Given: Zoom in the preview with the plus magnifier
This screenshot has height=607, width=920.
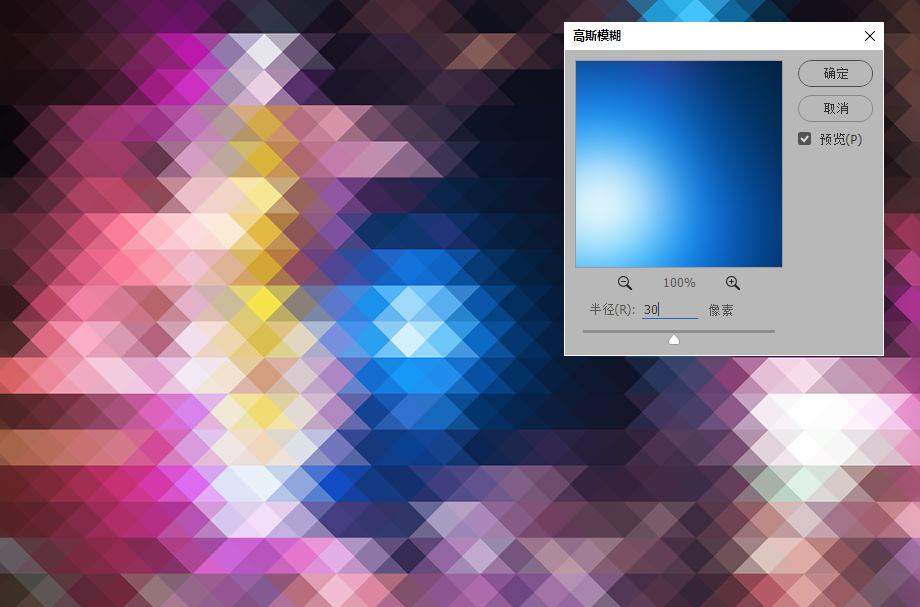Looking at the screenshot, I should coord(733,283).
